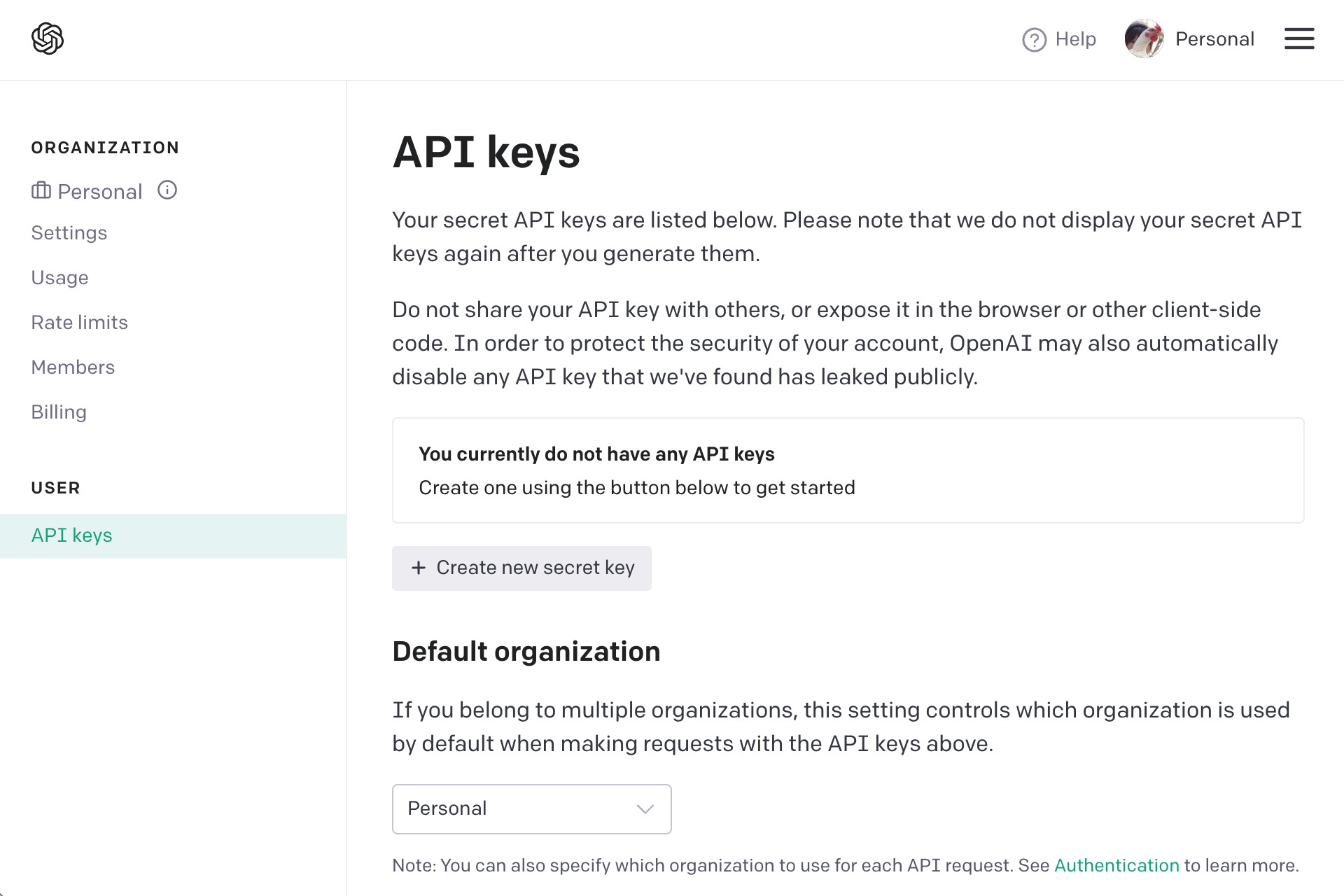Click the Help label in the header

[x=1075, y=40]
